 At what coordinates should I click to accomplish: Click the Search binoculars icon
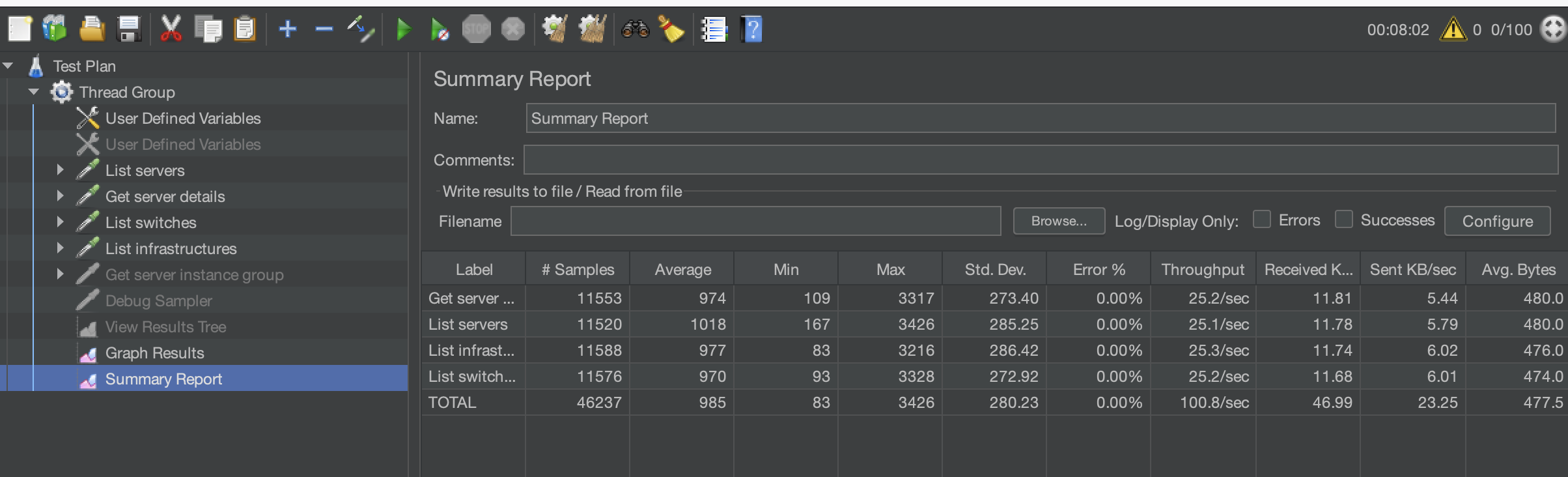(635, 29)
